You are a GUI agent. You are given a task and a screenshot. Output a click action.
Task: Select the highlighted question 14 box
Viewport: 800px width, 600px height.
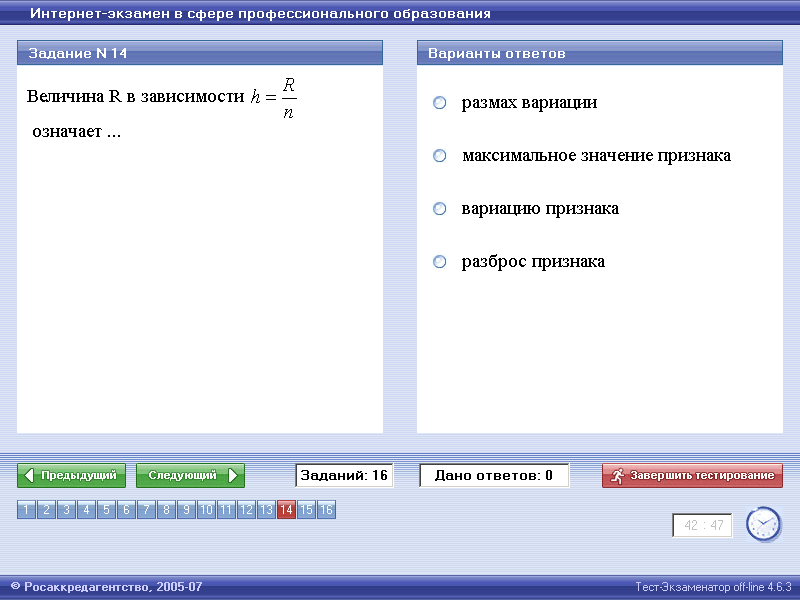click(286, 509)
